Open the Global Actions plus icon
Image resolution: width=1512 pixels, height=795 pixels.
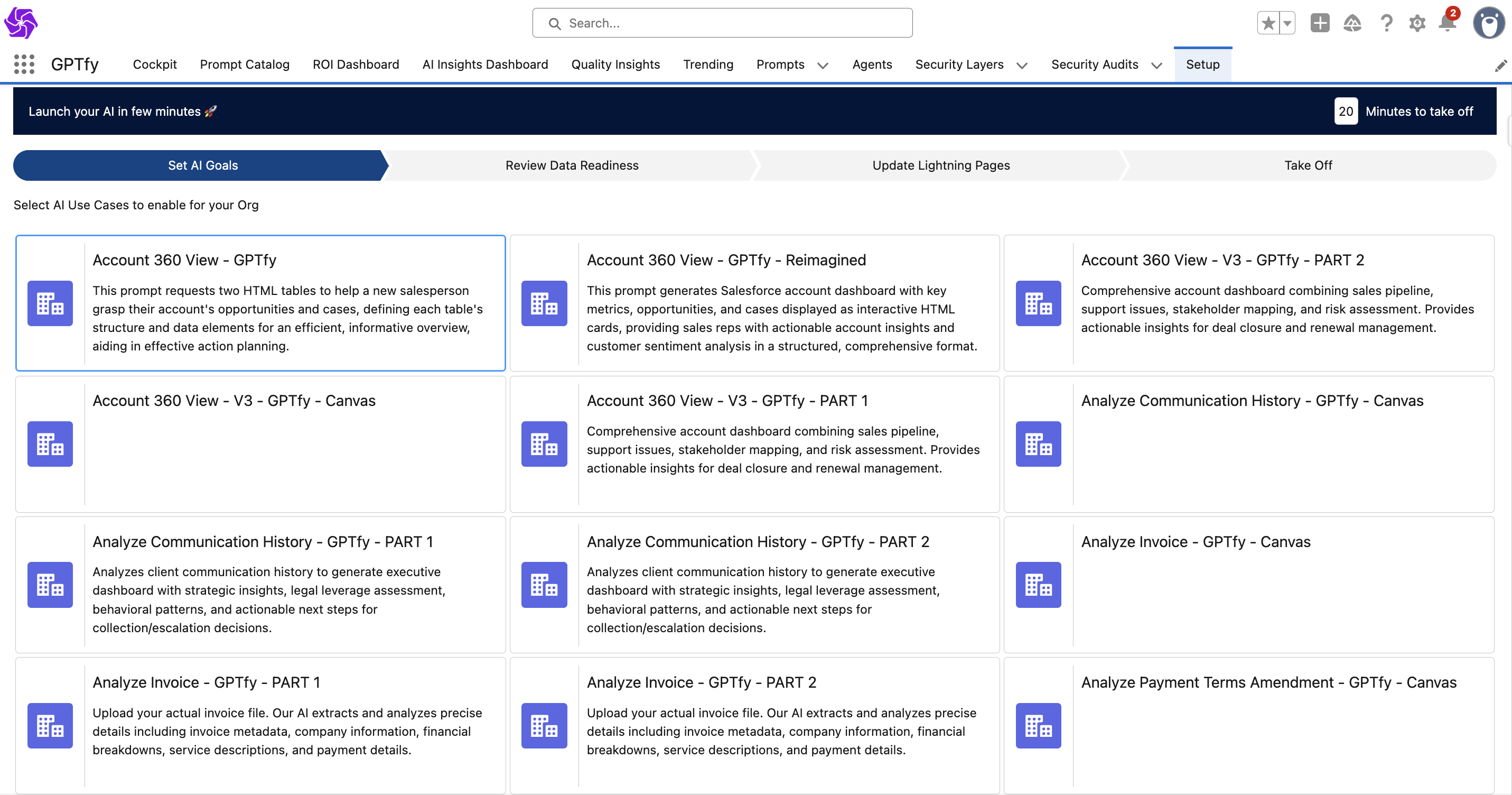[x=1320, y=23]
